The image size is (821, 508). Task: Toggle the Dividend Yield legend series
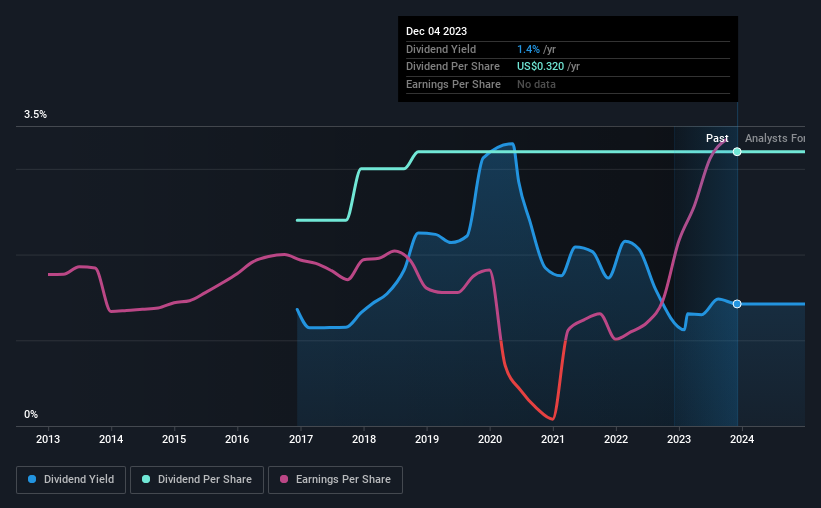pos(71,480)
